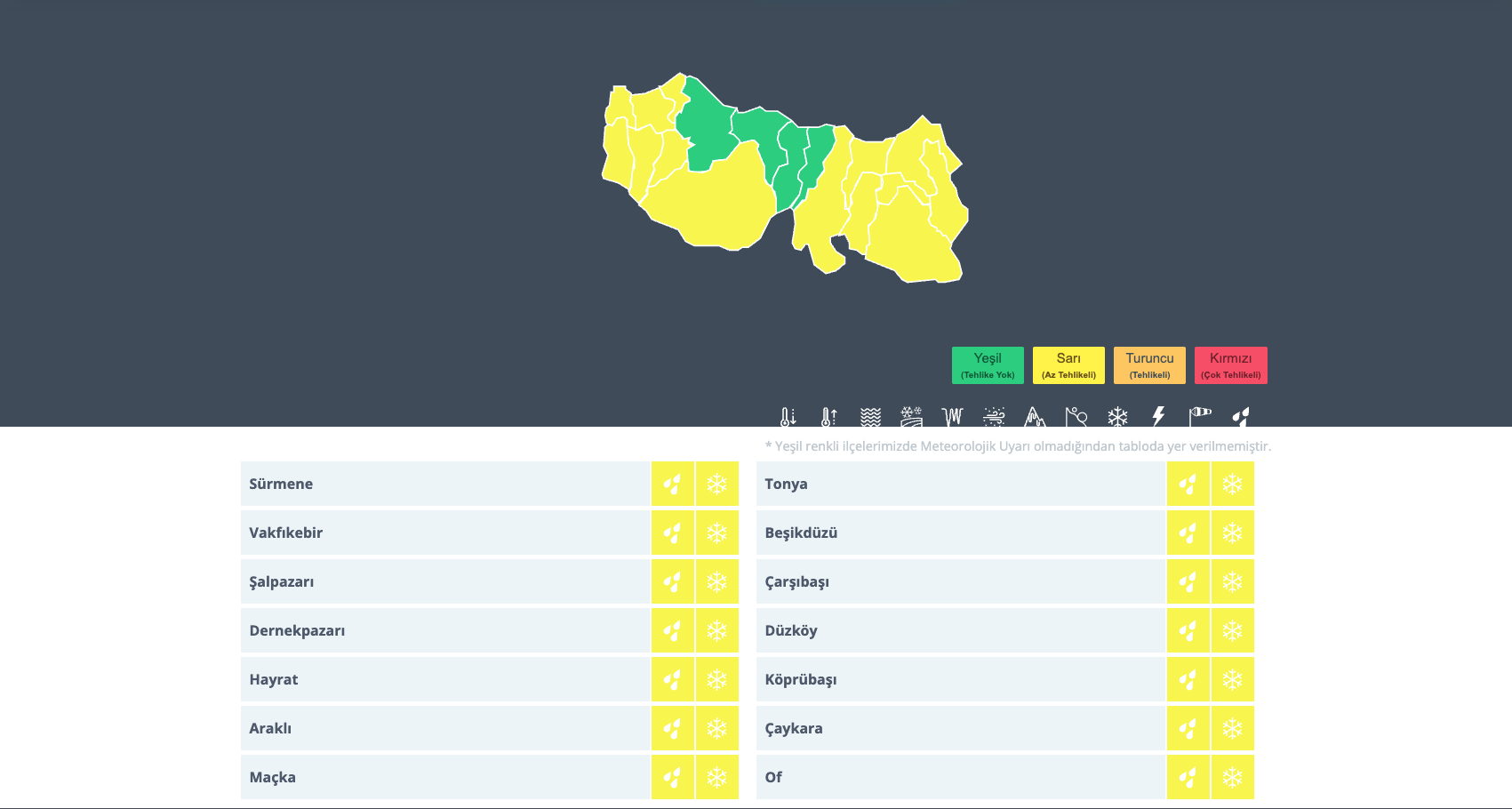The height and width of the screenshot is (809, 1512).
Task: Select the Çaykara row label
Action: pyautogui.click(x=794, y=728)
